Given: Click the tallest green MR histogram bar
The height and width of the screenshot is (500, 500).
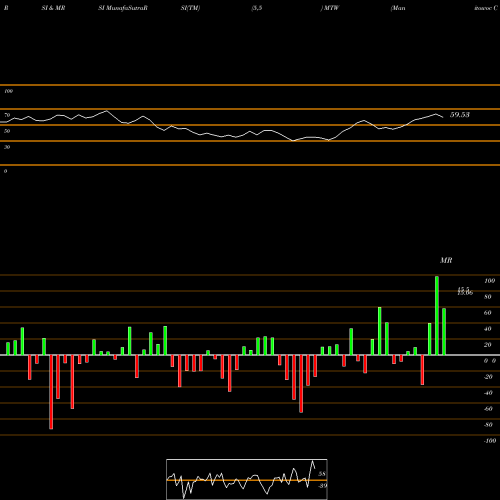Looking at the screenshot, I should [437, 315].
